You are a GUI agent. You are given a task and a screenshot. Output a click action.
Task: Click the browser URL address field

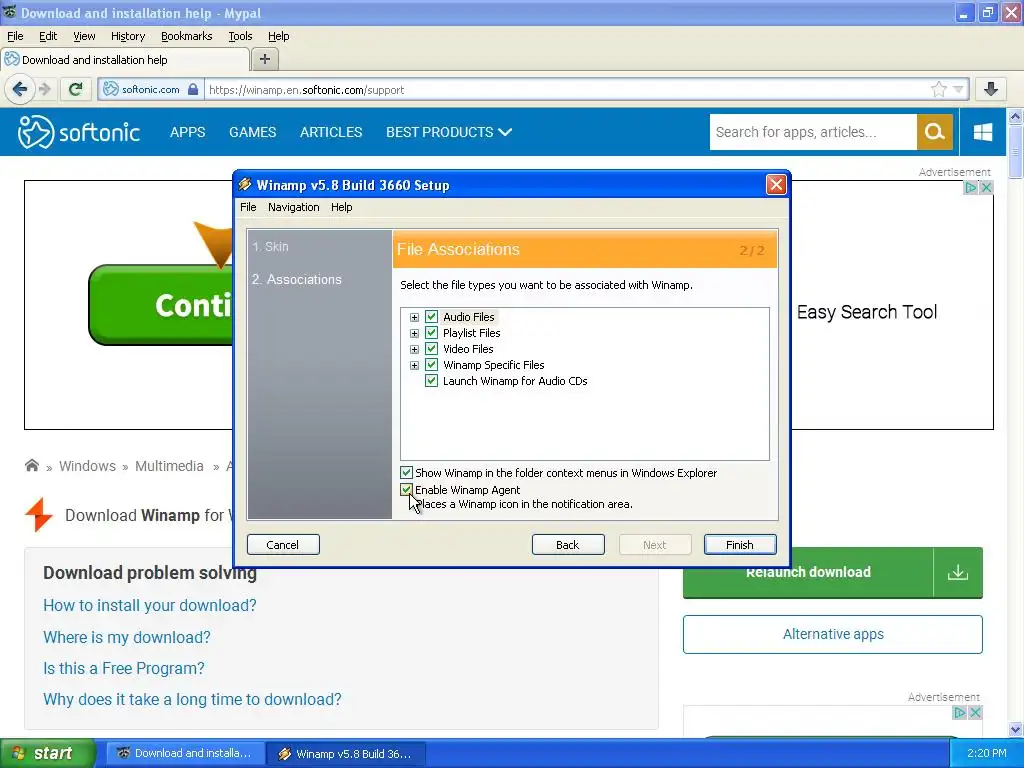(x=566, y=89)
